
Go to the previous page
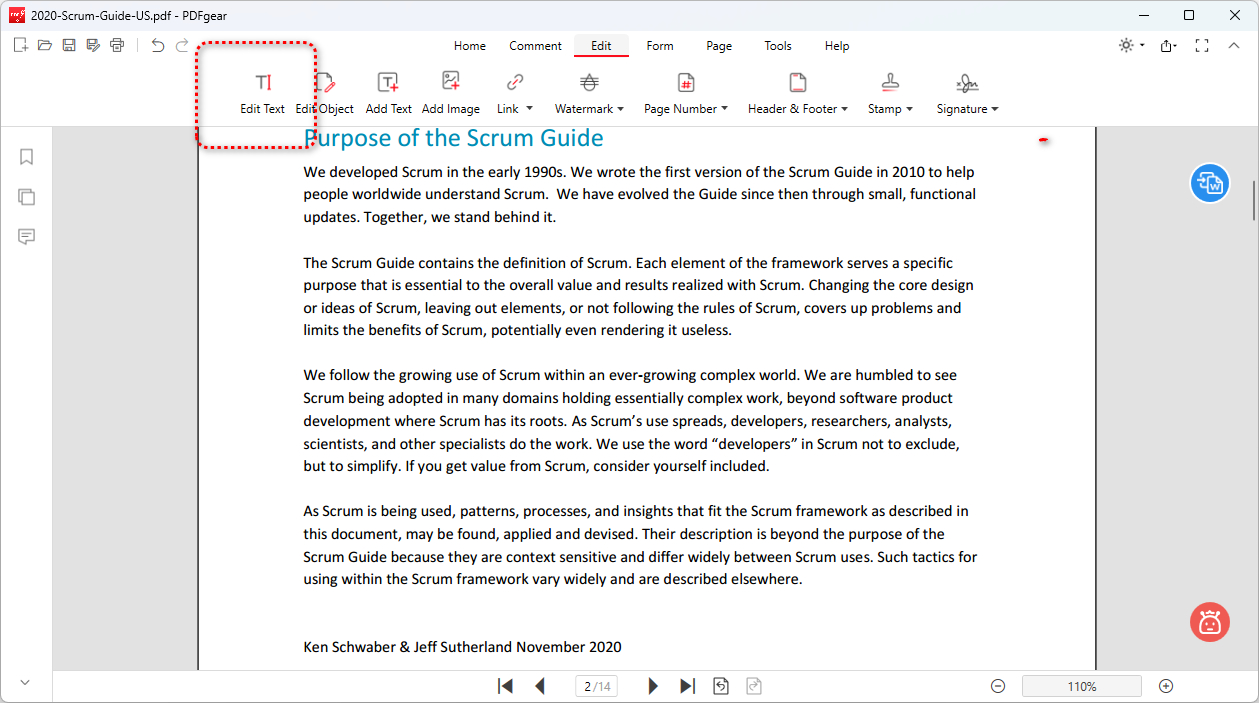pyautogui.click(x=540, y=686)
